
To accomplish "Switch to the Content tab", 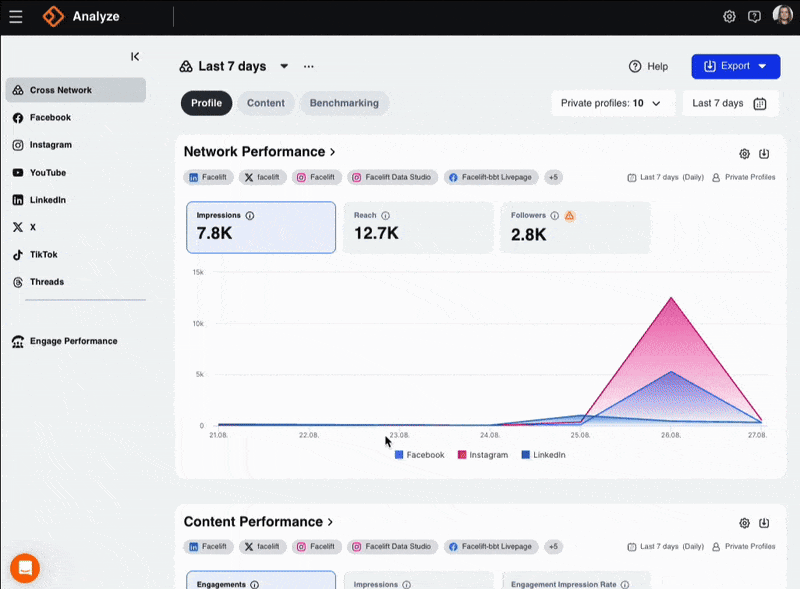I will [x=266, y=103].
